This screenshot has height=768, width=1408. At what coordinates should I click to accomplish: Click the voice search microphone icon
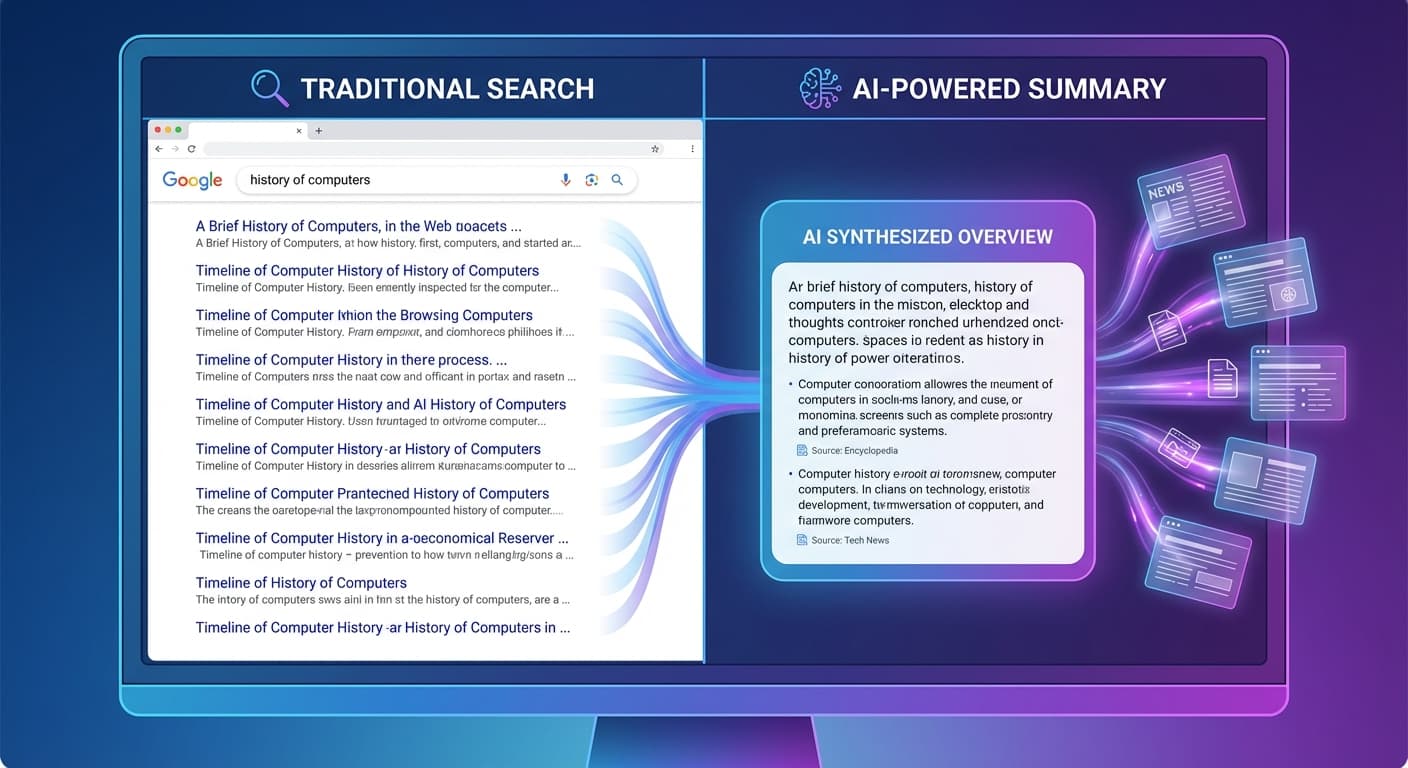click(x=565, y=179)
